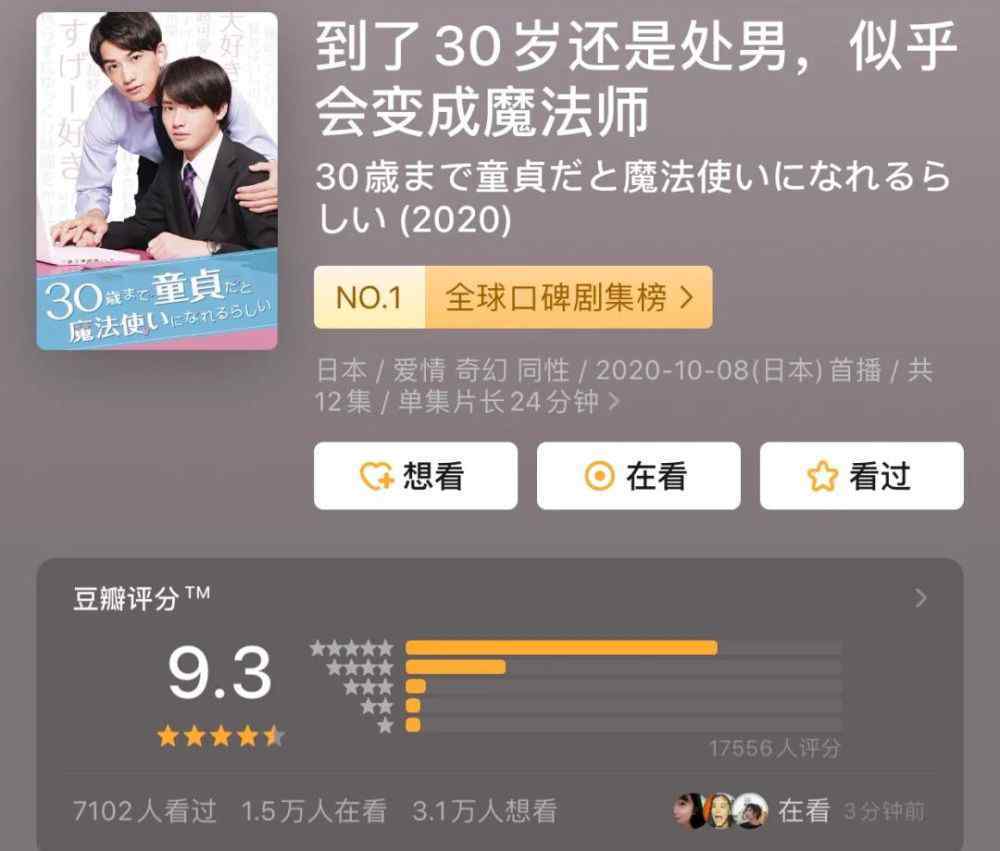Tap the star icon on 看过
Image resolution: width=1000 pixels, height=851 pixels.
click(822, 476)
